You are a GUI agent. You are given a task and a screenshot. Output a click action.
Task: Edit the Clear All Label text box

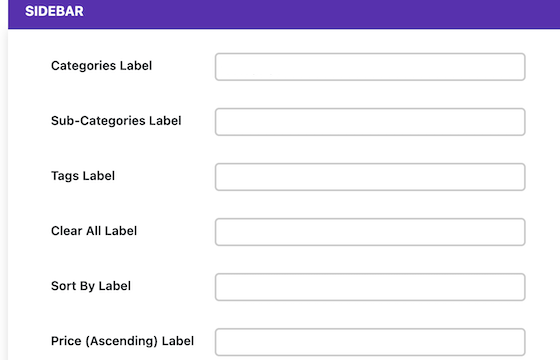[370, 232]
